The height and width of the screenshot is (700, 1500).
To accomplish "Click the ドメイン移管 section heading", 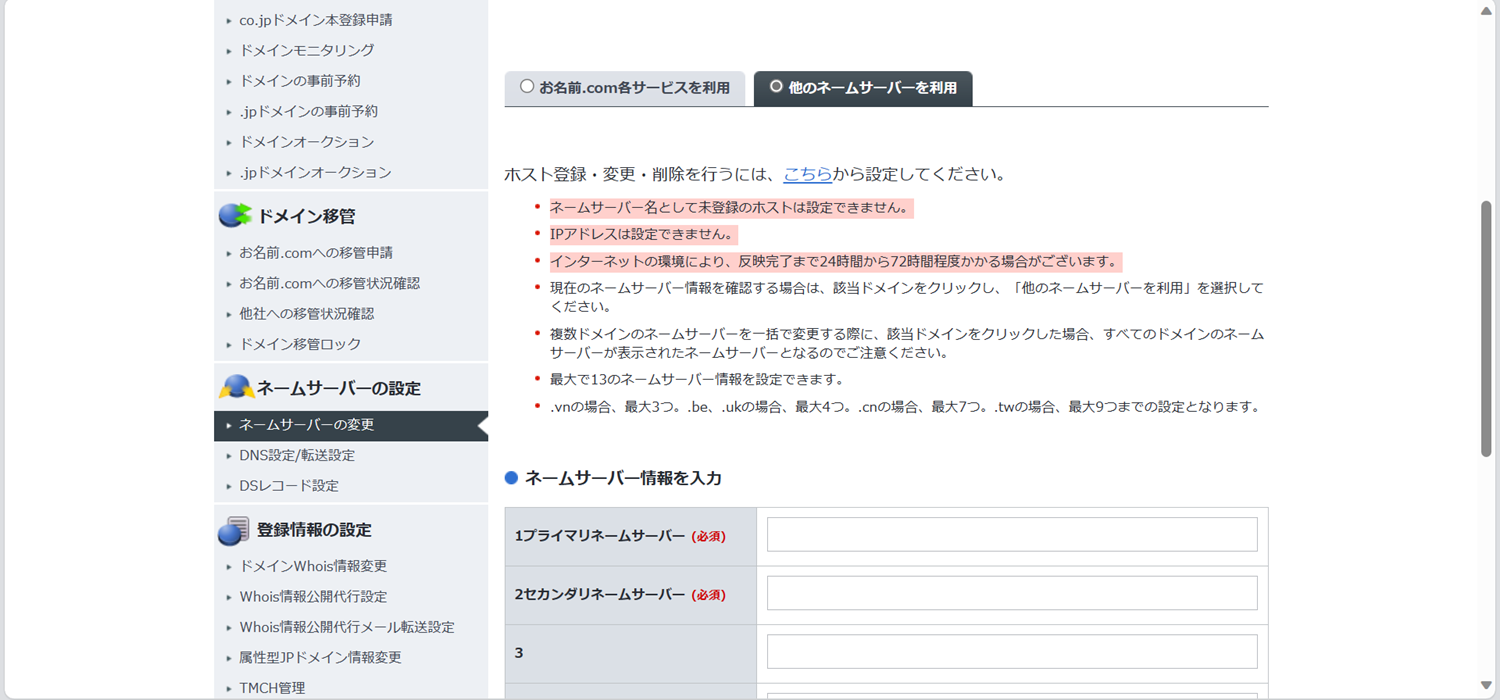I will coord(306,216).
